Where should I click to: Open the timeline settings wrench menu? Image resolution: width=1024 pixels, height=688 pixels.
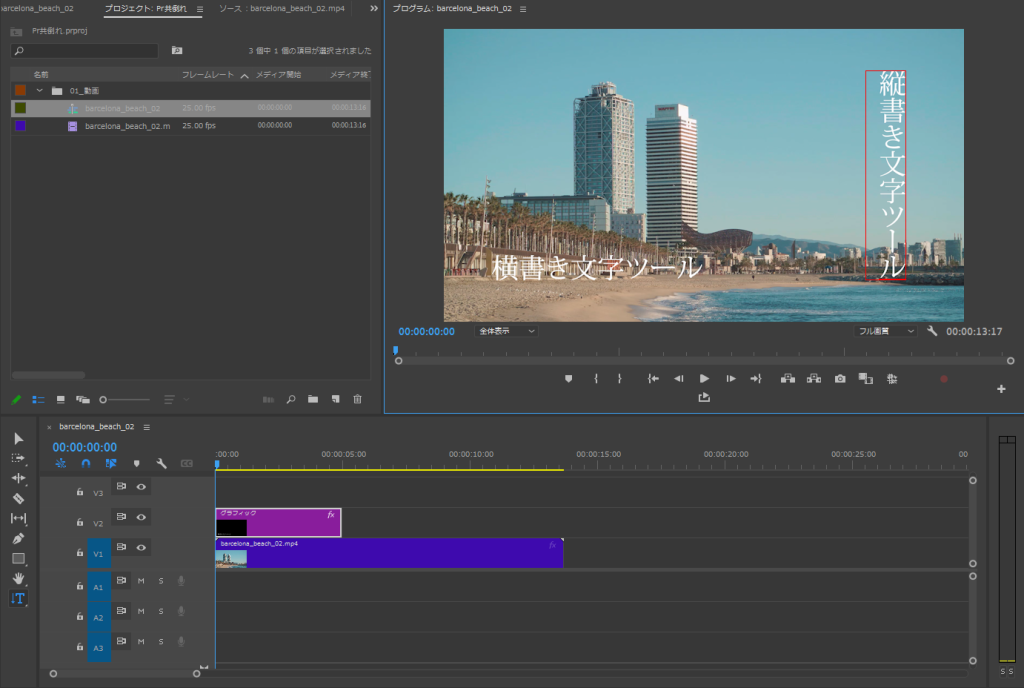[x=161, y=462]
